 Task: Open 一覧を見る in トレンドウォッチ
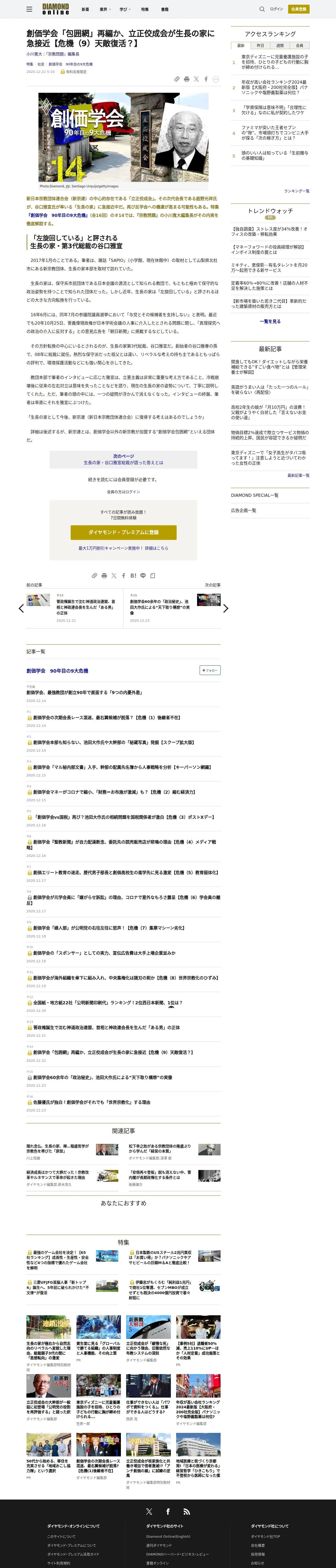(270, 321)
